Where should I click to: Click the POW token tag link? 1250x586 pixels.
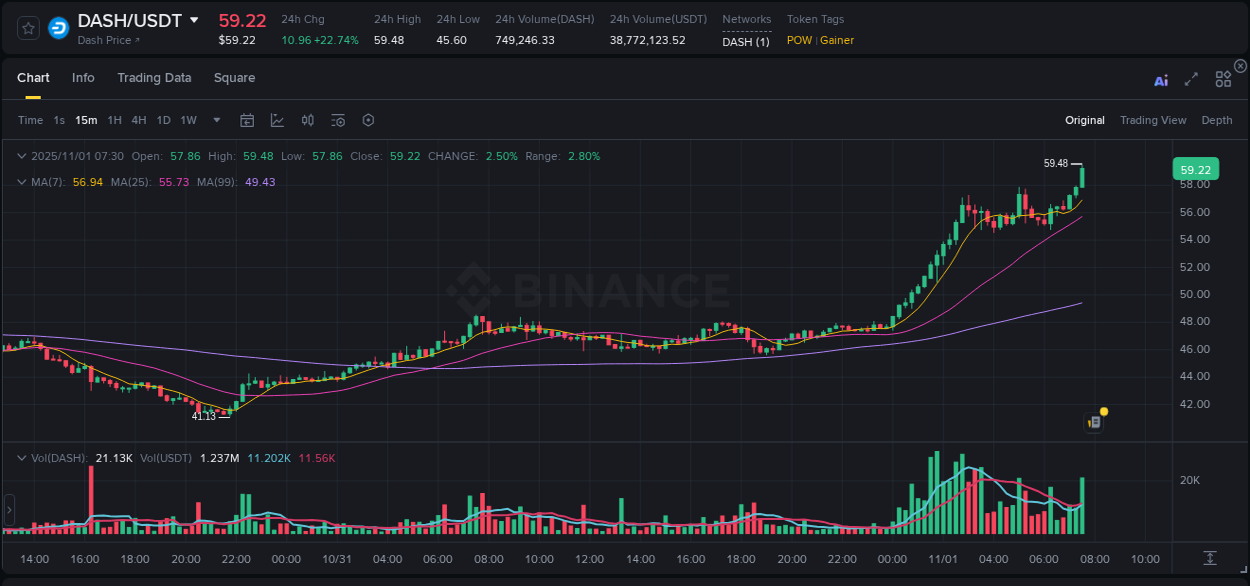point(800,41)
